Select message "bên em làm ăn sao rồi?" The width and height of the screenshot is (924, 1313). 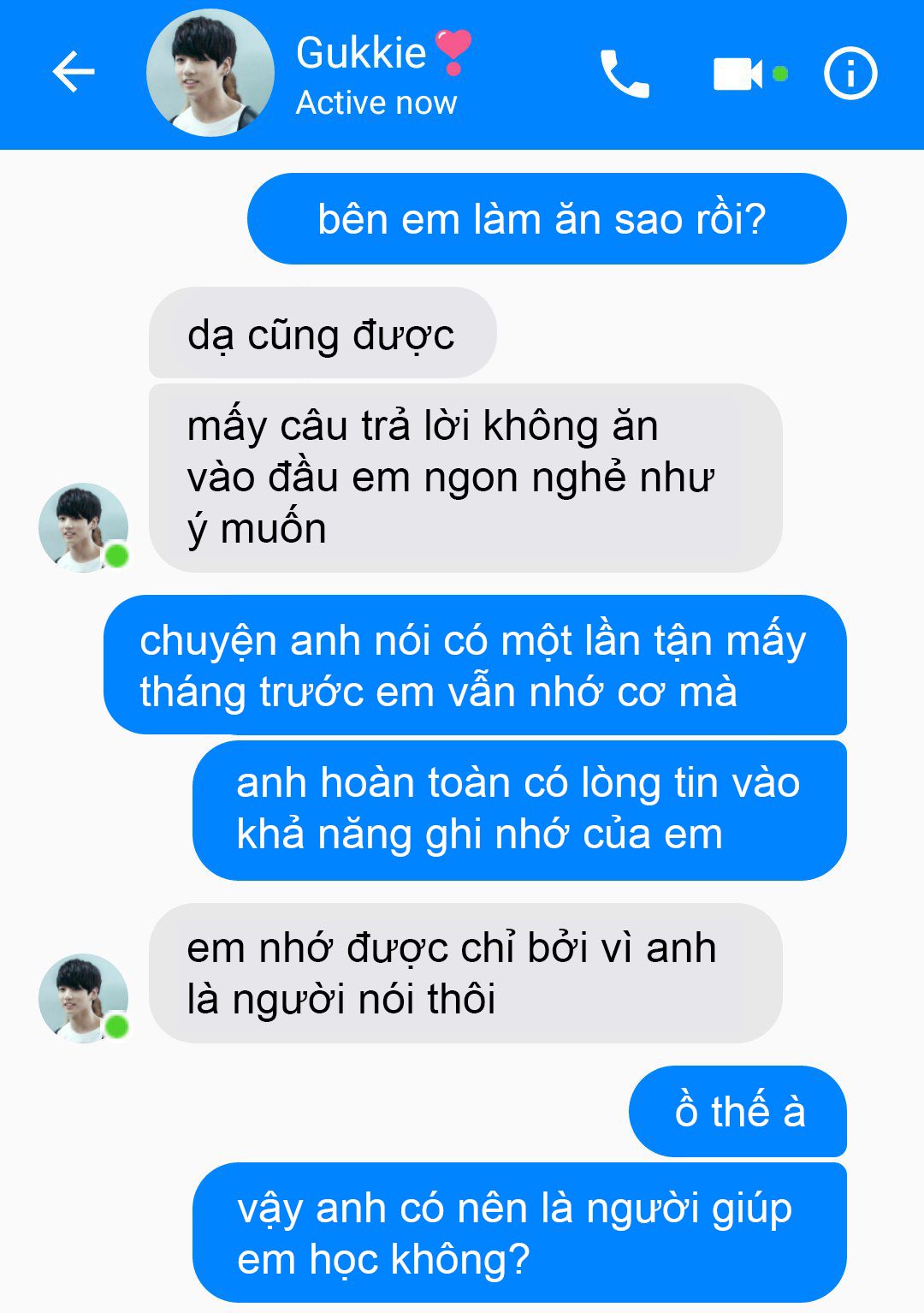(547, 219)
